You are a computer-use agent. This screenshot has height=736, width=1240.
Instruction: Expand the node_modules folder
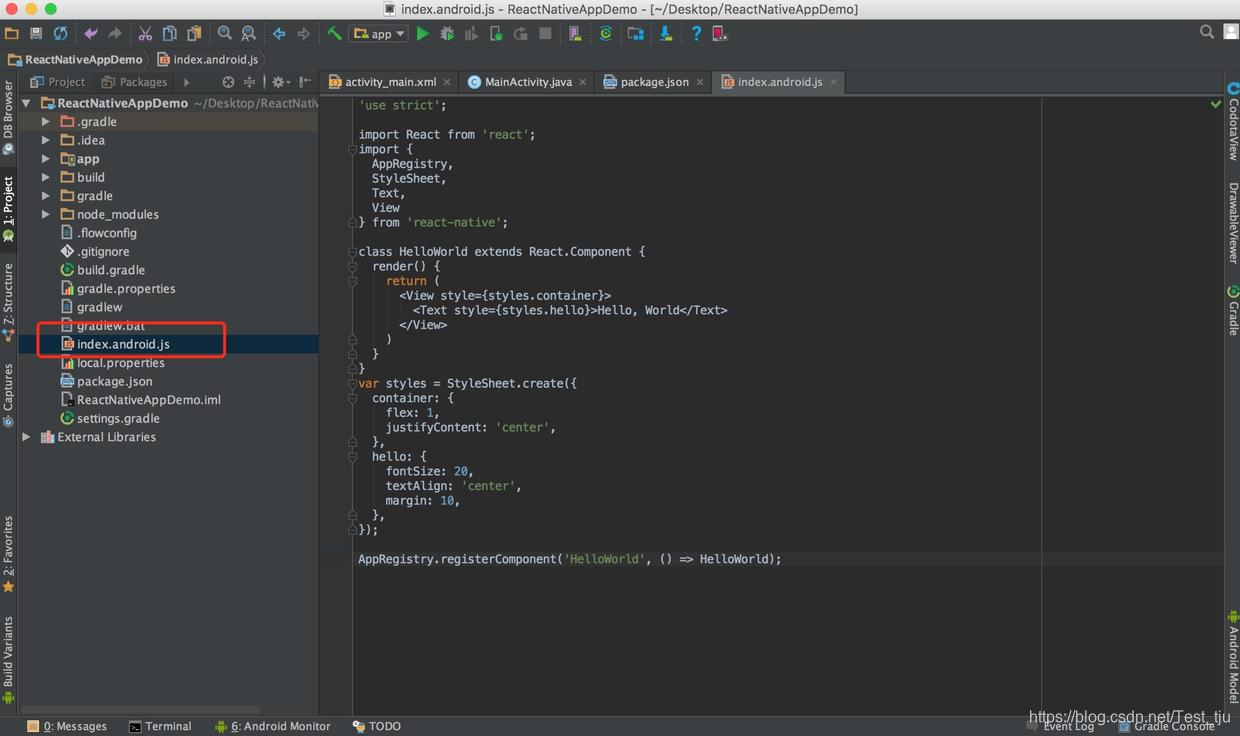tap(45, 214)
